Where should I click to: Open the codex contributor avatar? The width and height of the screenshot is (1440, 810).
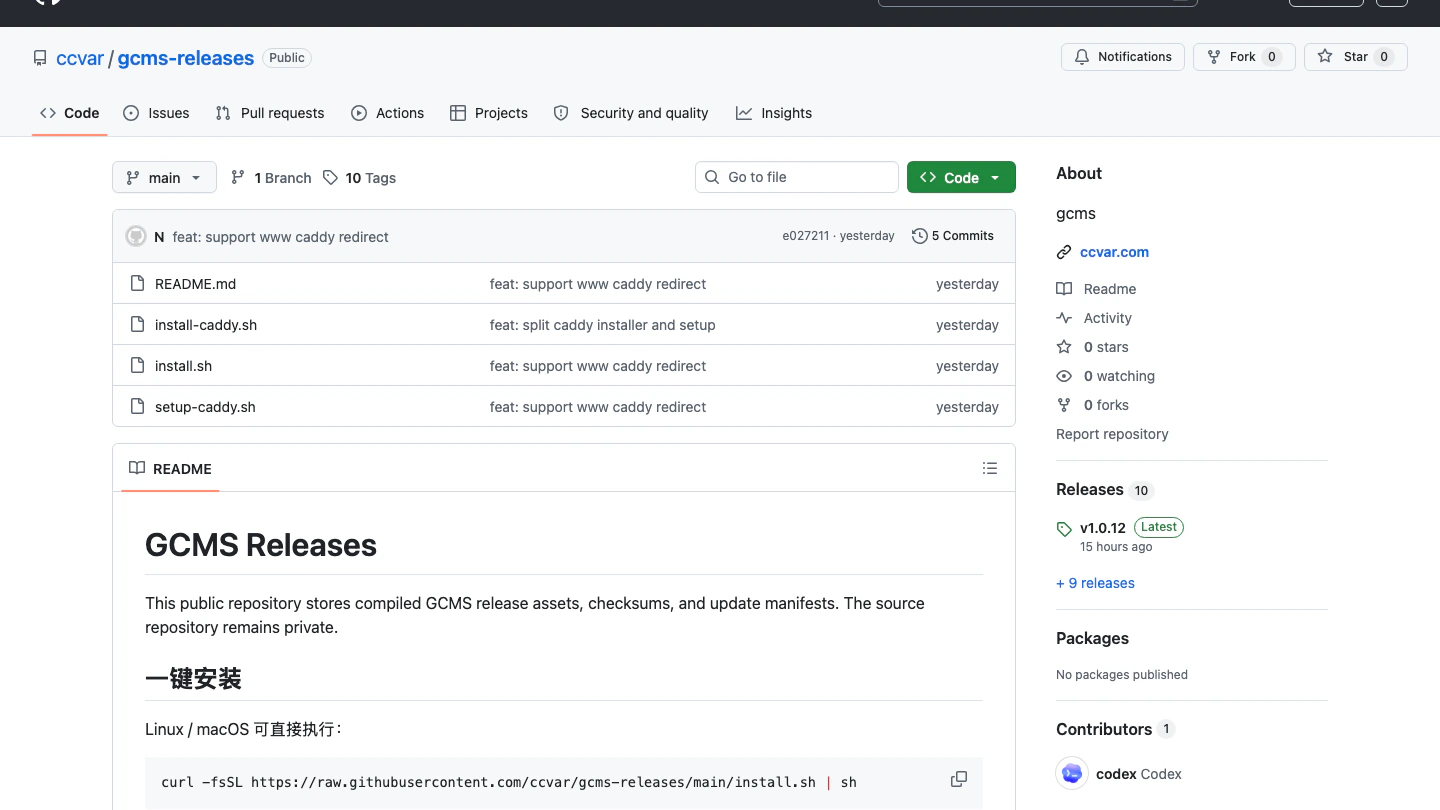1072,773
